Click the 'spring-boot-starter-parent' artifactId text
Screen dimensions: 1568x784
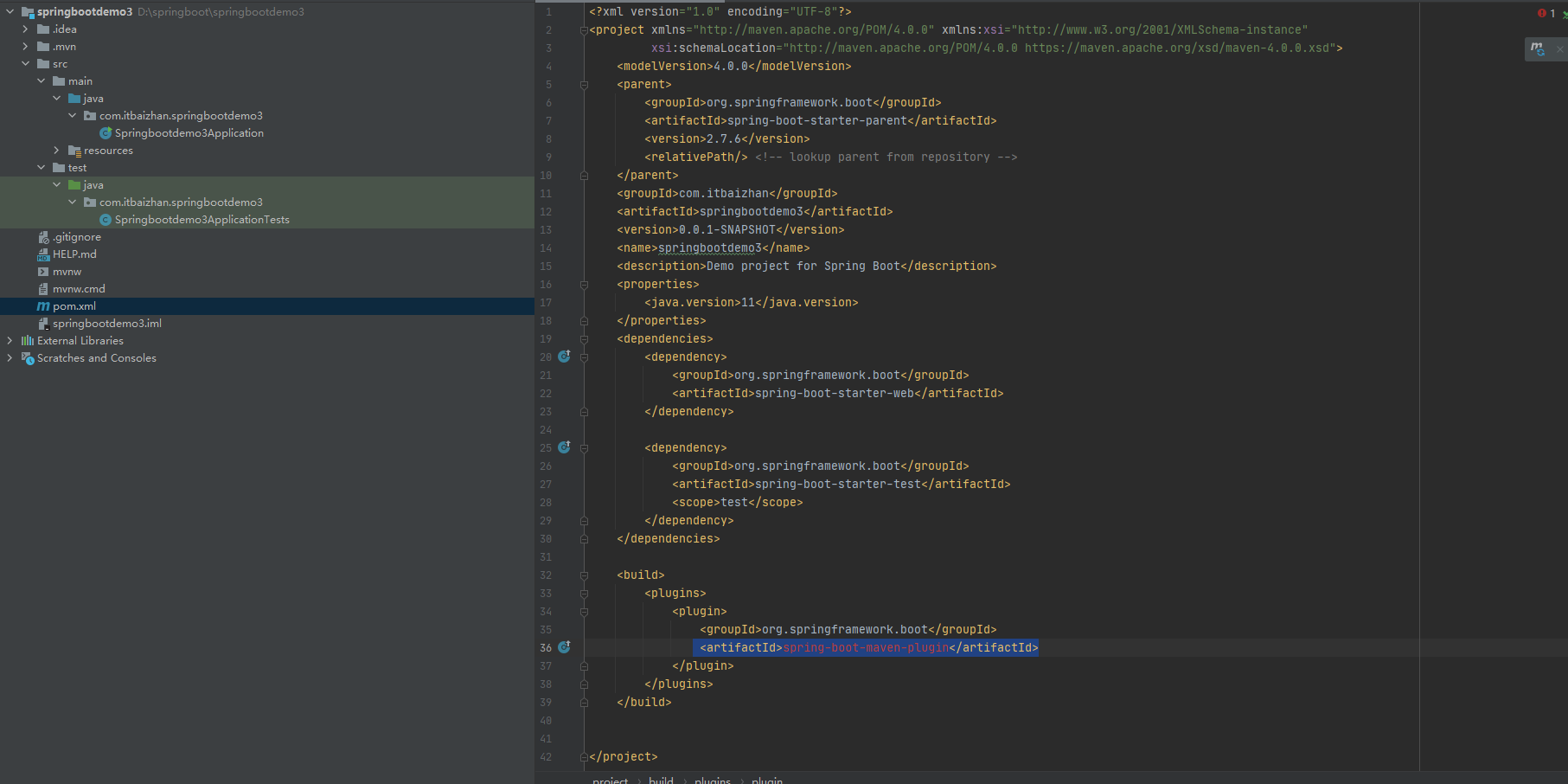point(817,120)
